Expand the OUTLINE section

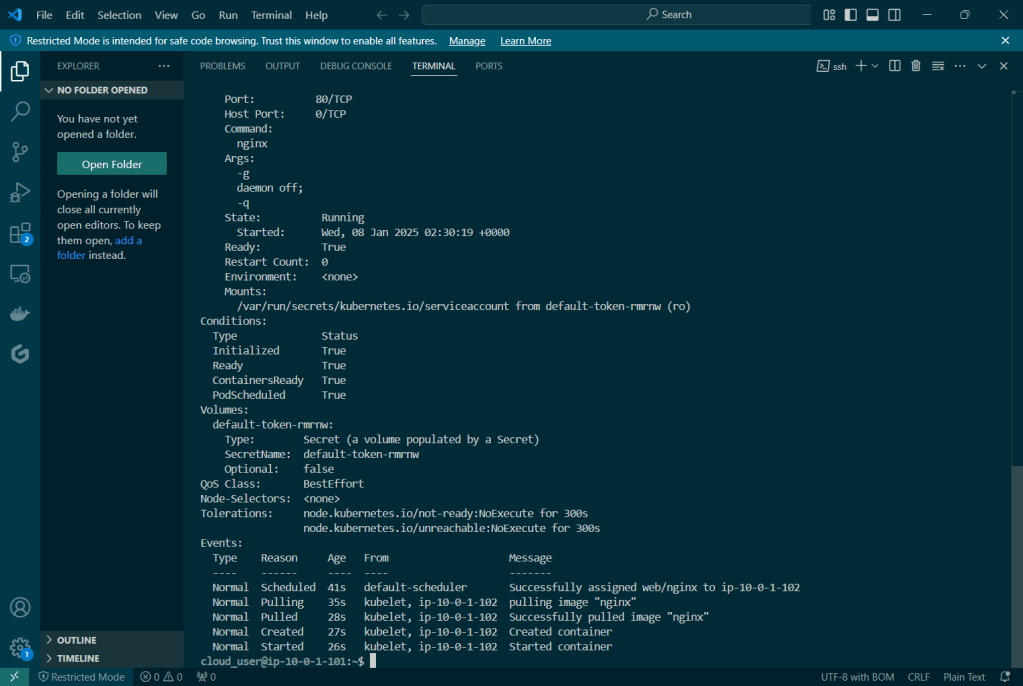[77, 640]
